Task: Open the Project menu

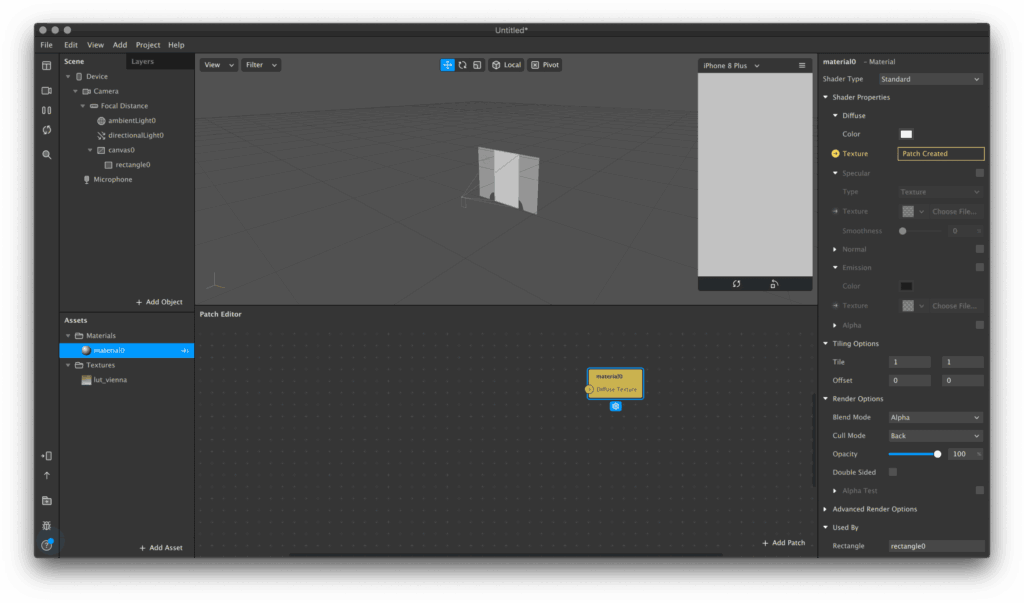Action: click(148, 45)
